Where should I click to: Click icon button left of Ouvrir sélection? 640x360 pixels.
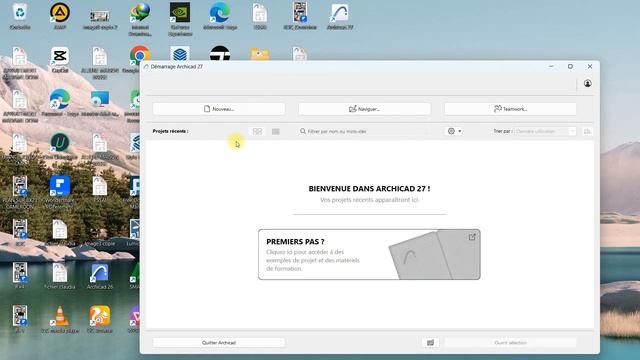pyautogui.click(x=430, y=342)
